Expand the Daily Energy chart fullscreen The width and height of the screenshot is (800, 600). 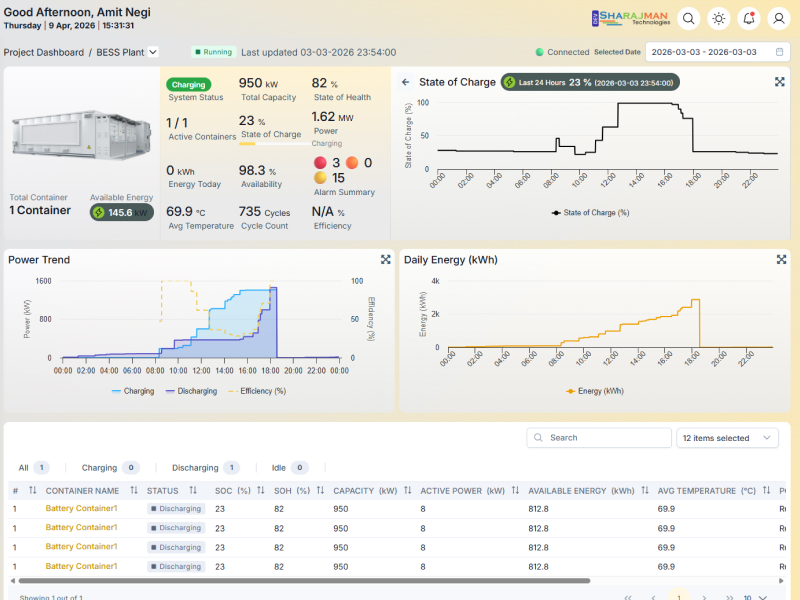pos(781,260)
